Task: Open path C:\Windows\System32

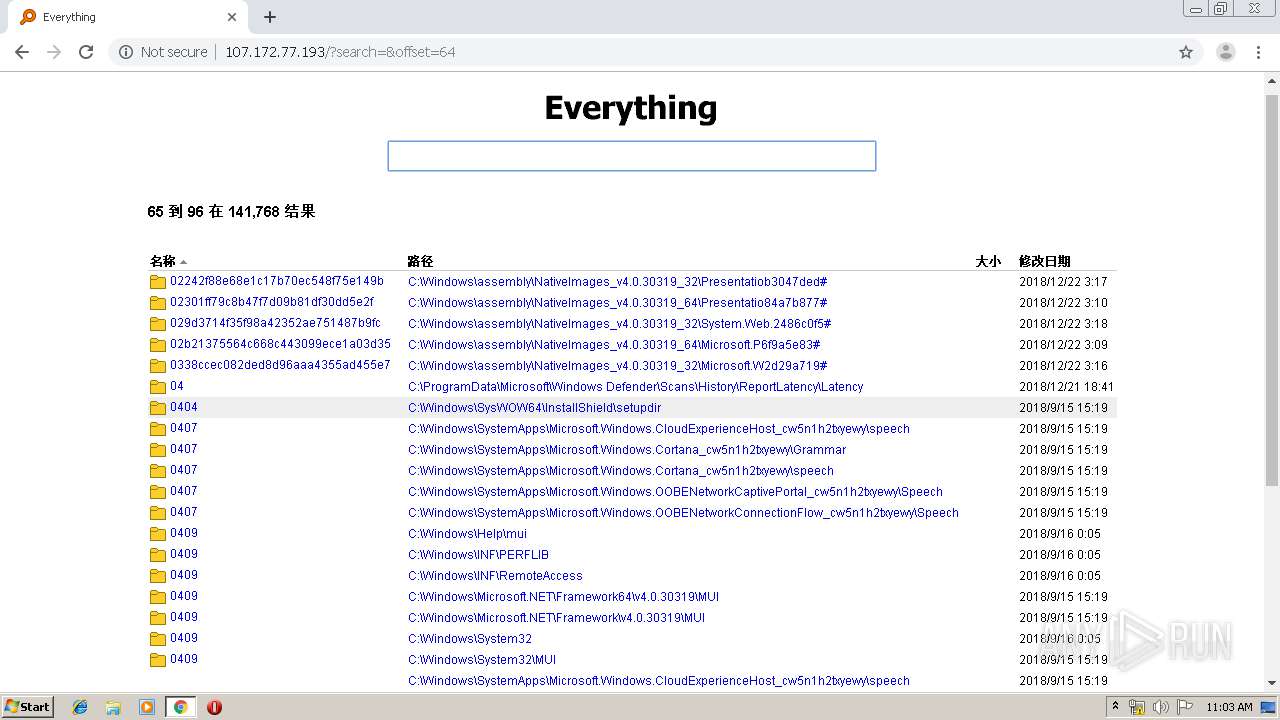Action: (x=470, y=639)
